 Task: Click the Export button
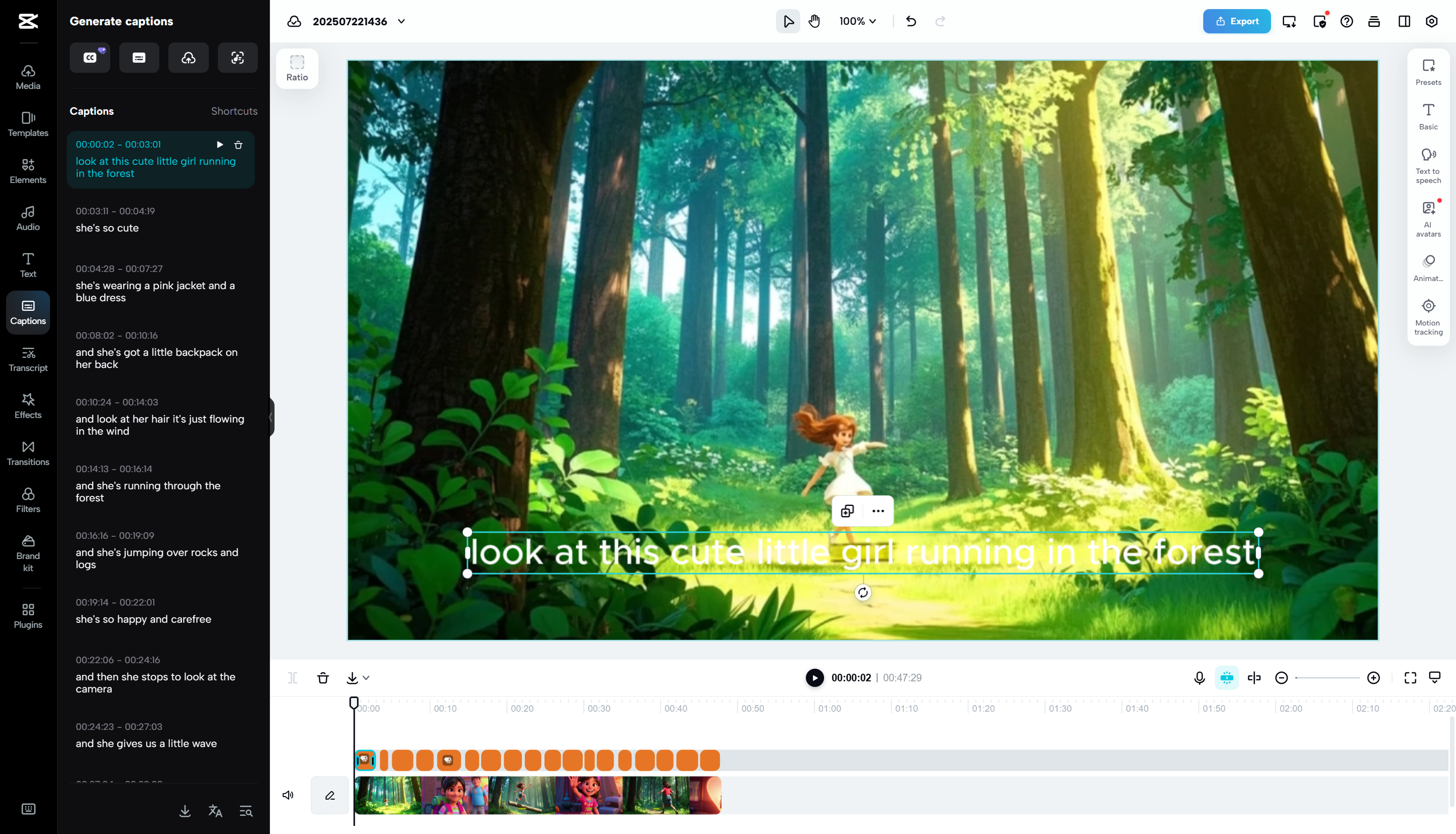pyautogui.click(x=1237, y=21)
